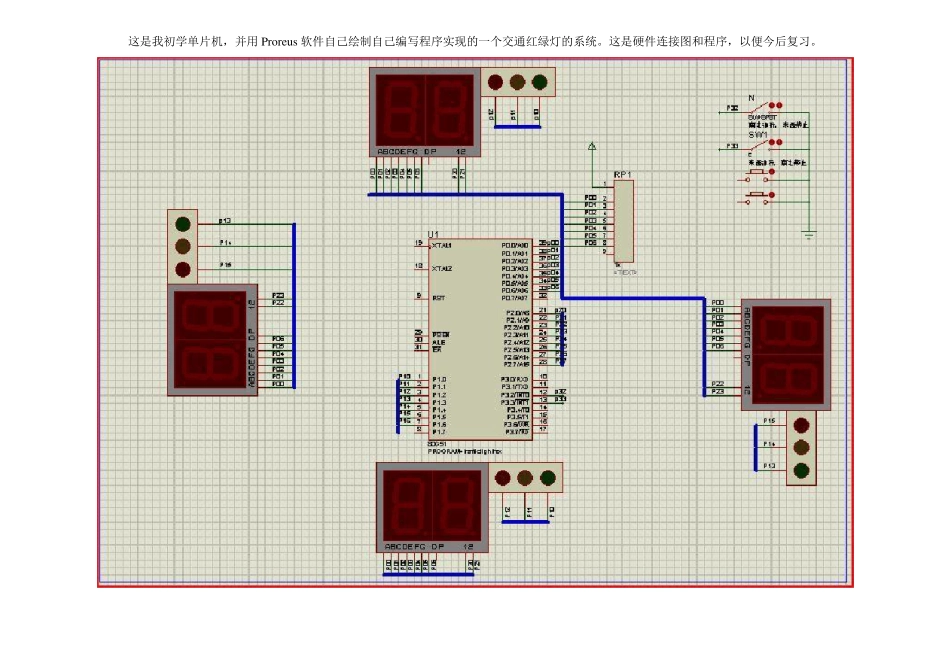The width and height of the screenshot is (950, 672).
Task: Select the right vertical seven-segment display
Action: (x=786, y=354)
